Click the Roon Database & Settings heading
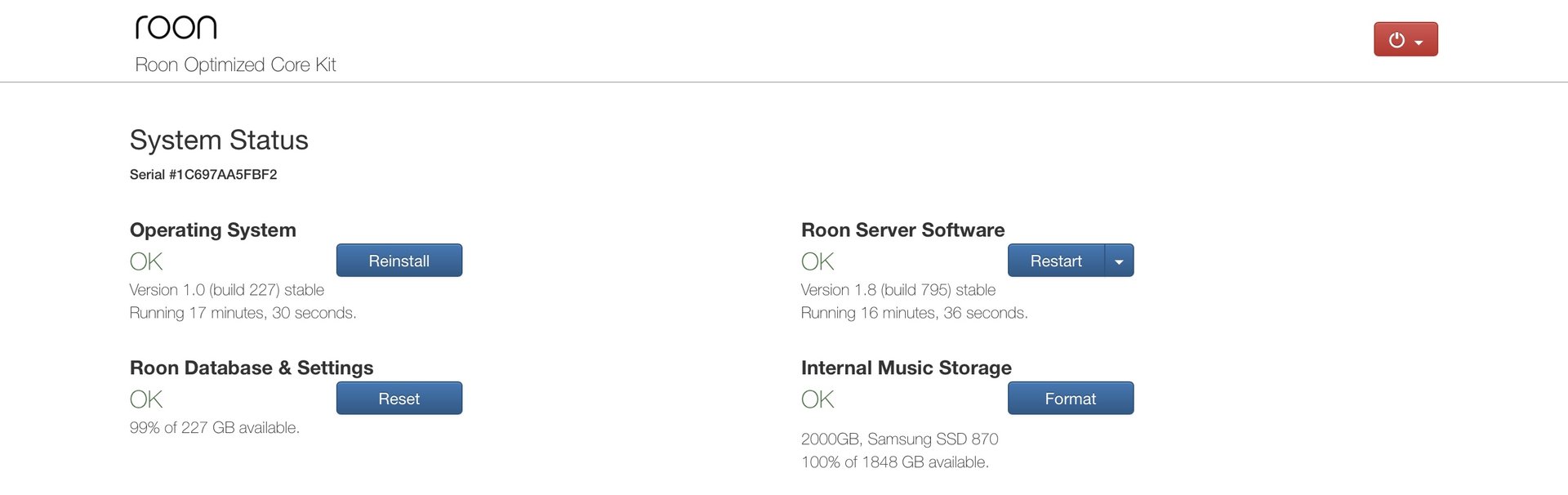The width and height of the screenshot is (1568, 495). point(251,368)
